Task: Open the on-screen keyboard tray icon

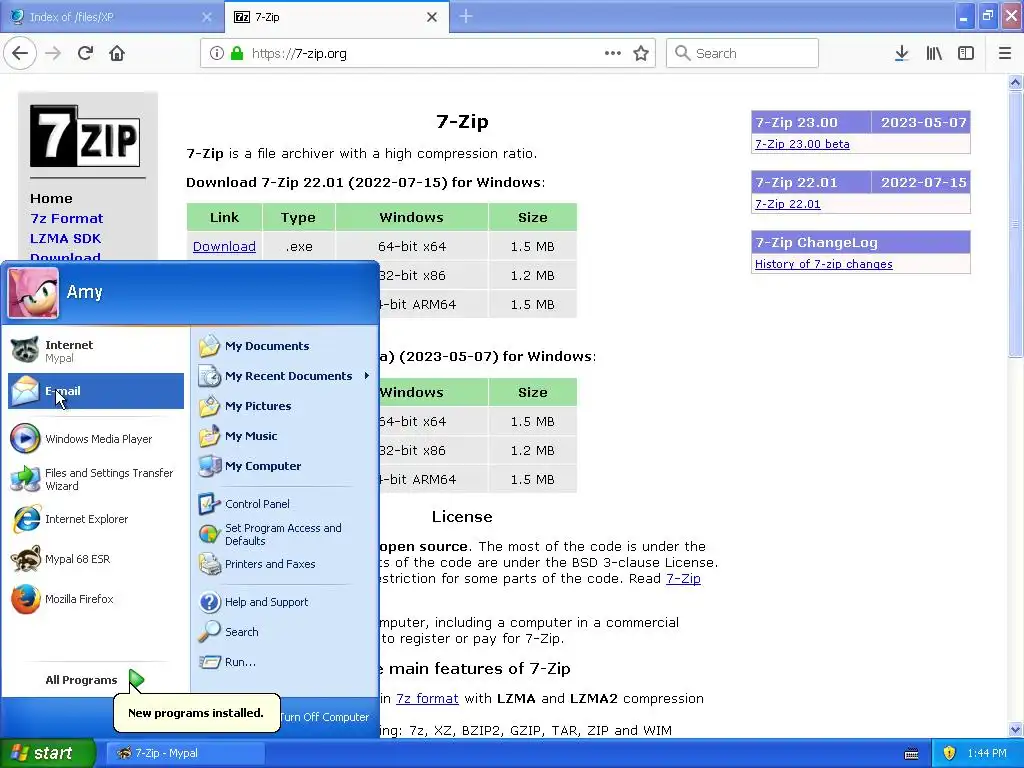Action: [x=911, y=754]
